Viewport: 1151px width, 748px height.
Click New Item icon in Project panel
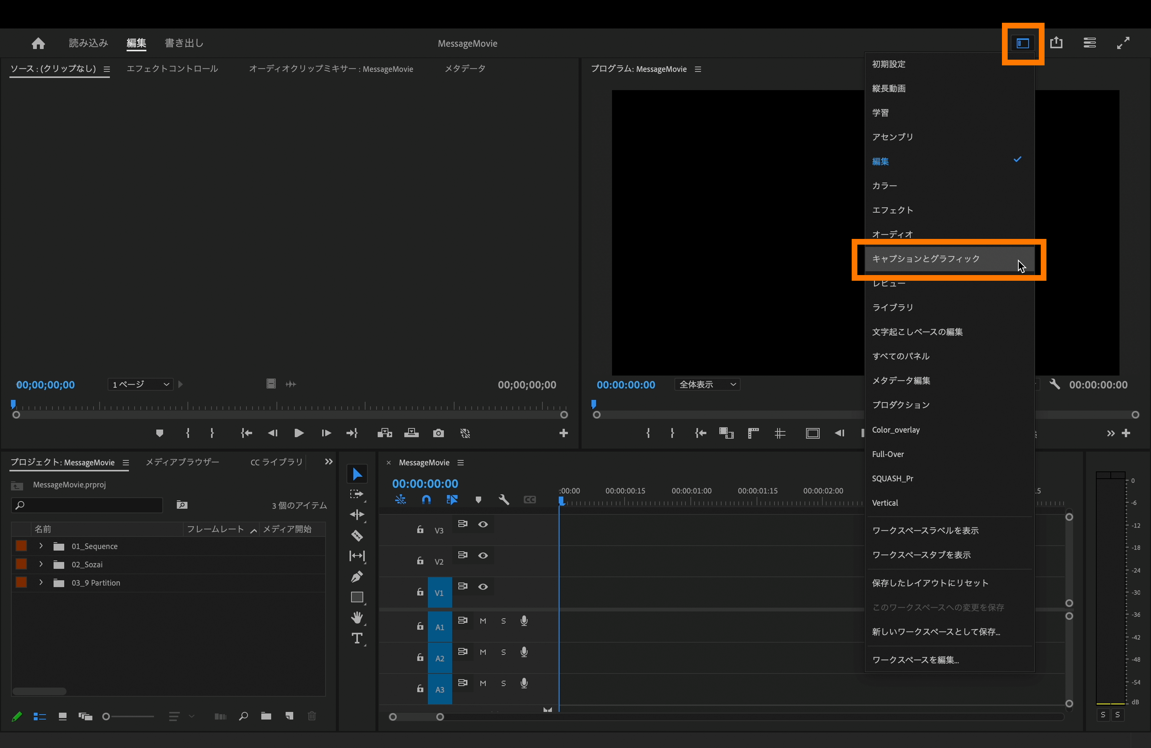tap(289, 716)
